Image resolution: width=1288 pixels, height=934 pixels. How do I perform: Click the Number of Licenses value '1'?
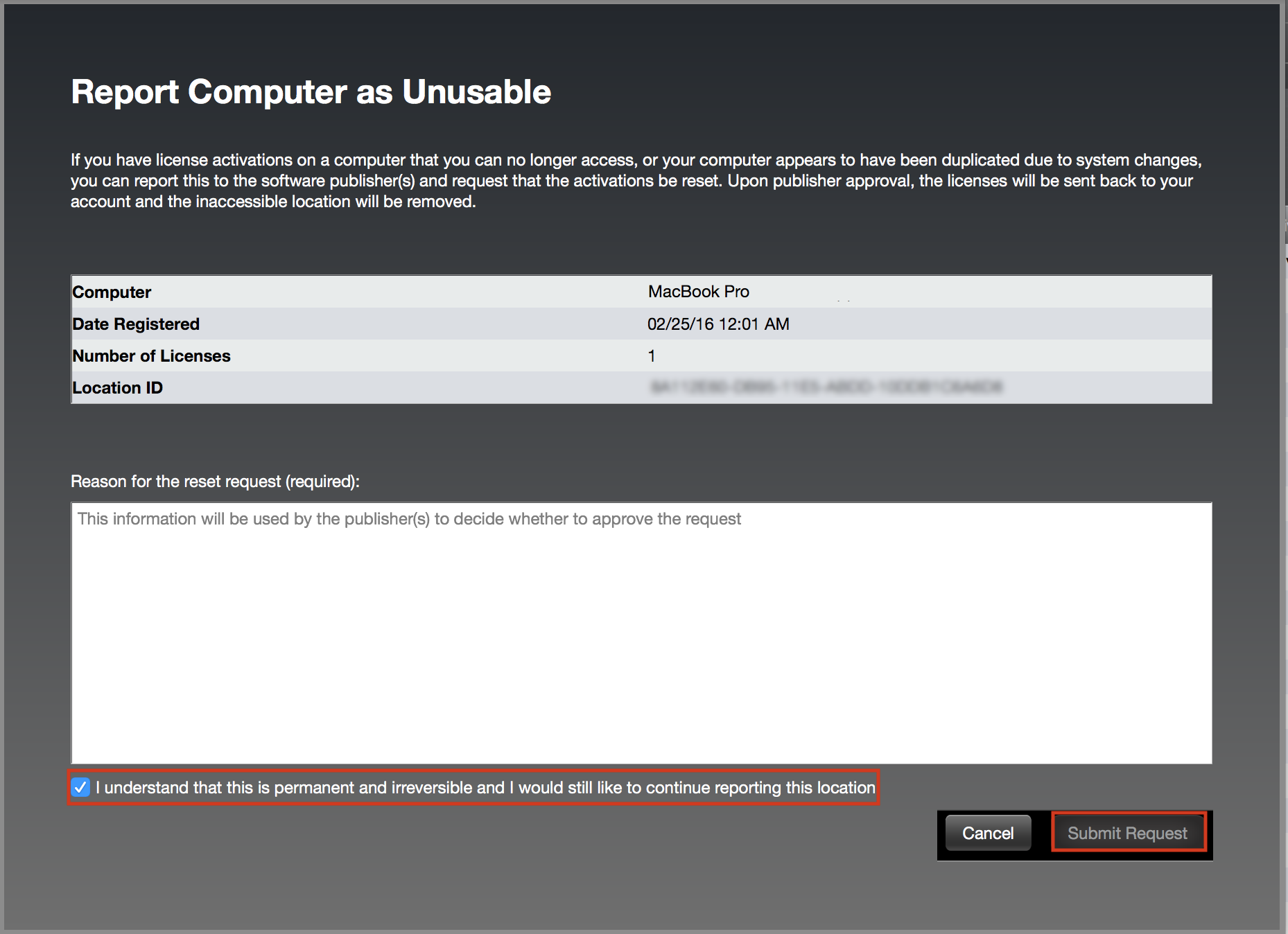pyautogui.click(x=652, y=356)
